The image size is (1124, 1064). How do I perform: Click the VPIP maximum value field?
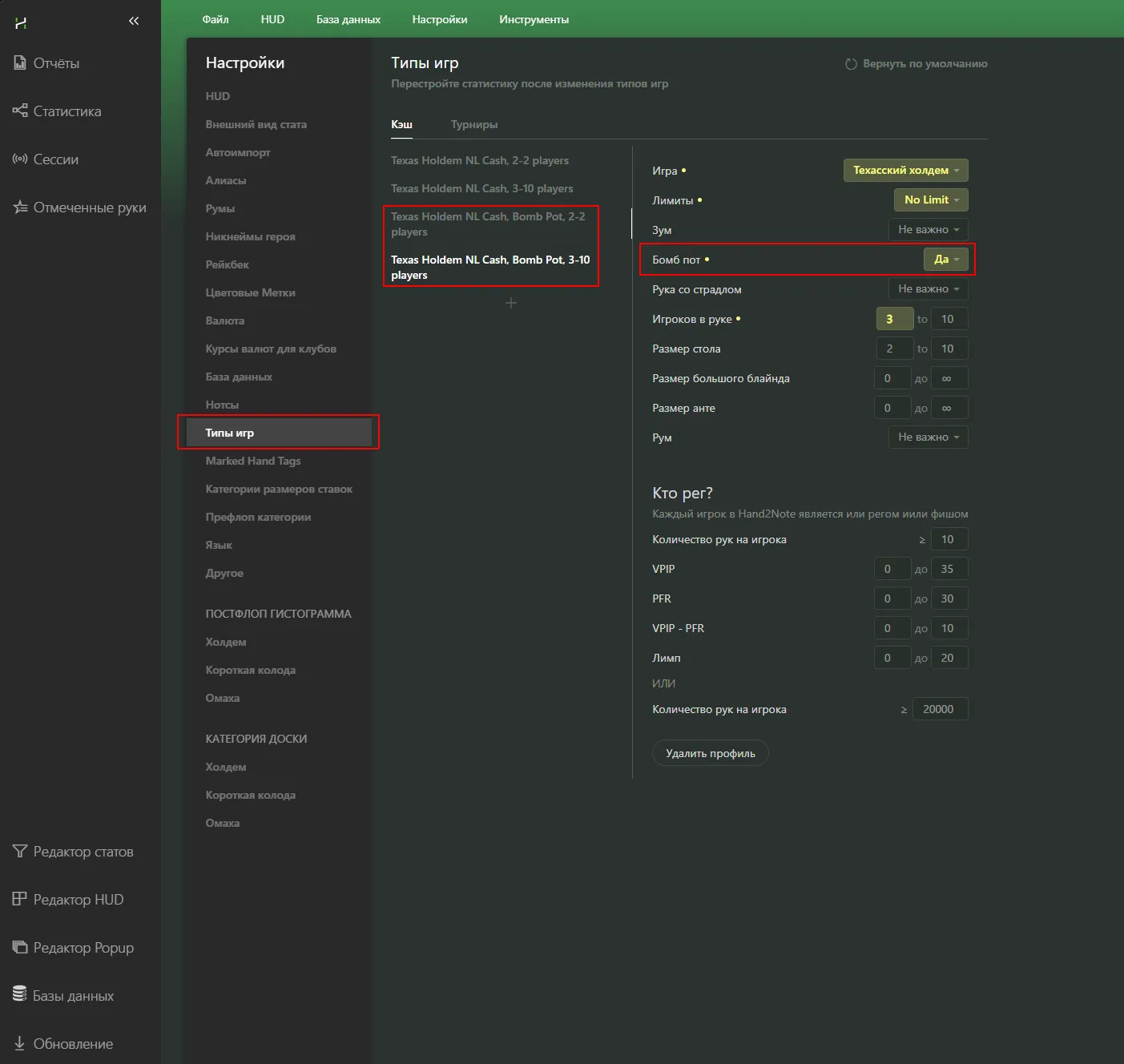coord(948,569)
